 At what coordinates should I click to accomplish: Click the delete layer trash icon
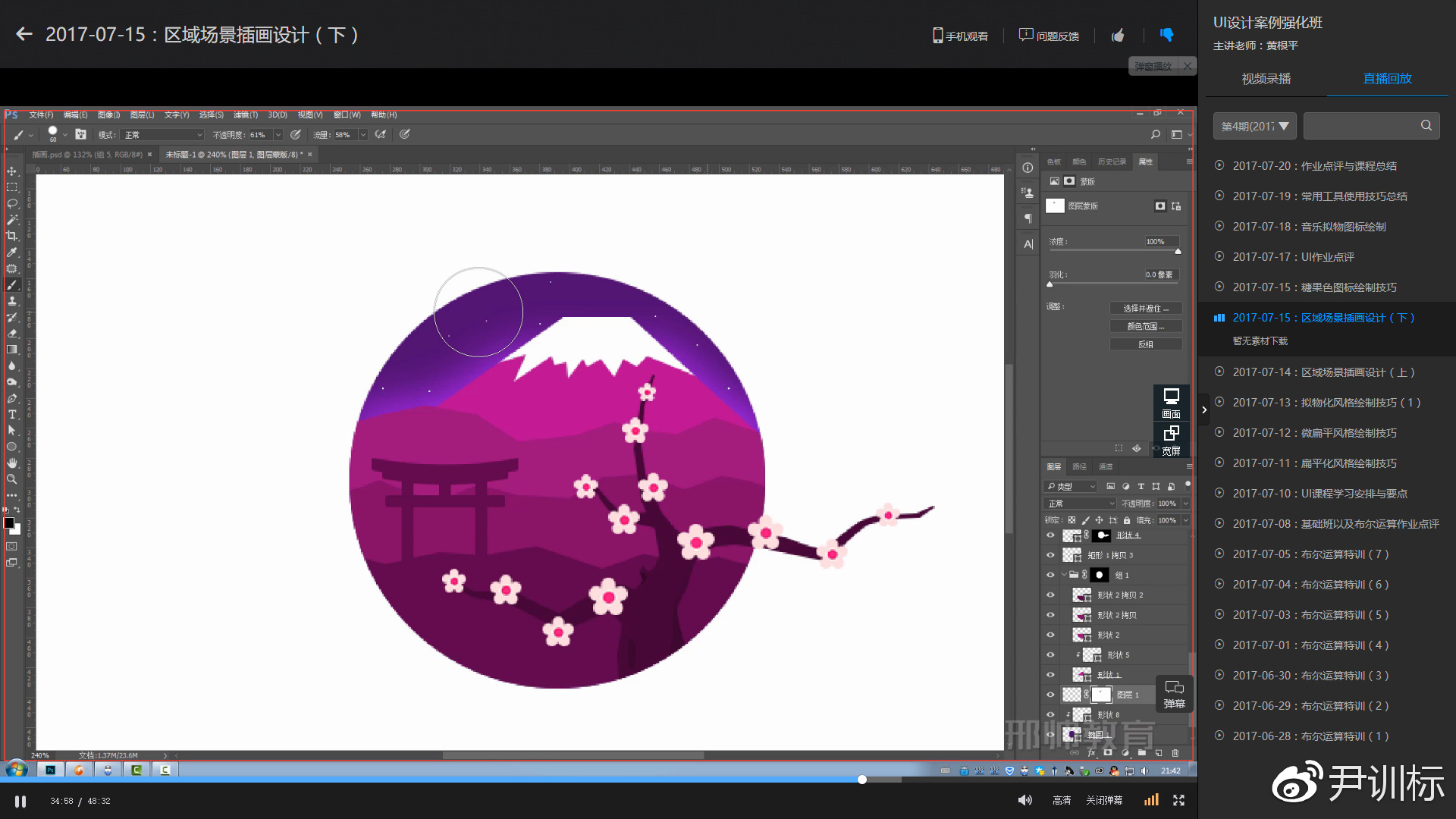coord(1175,753)
